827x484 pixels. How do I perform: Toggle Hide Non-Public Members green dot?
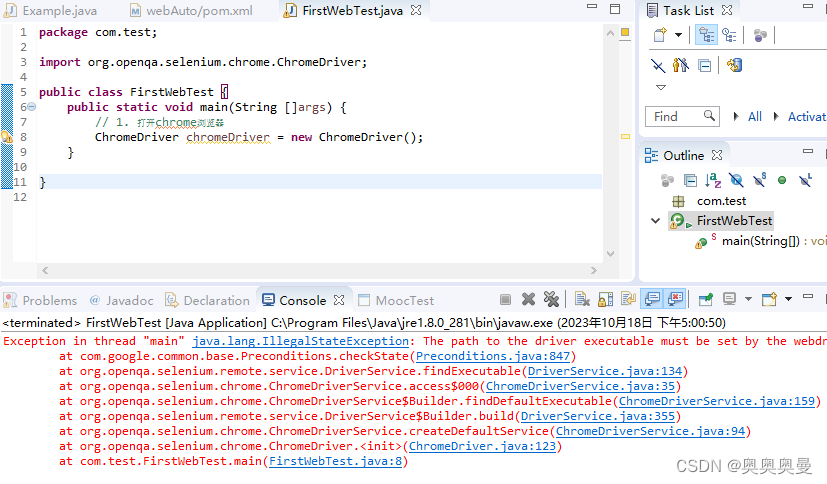782,180
